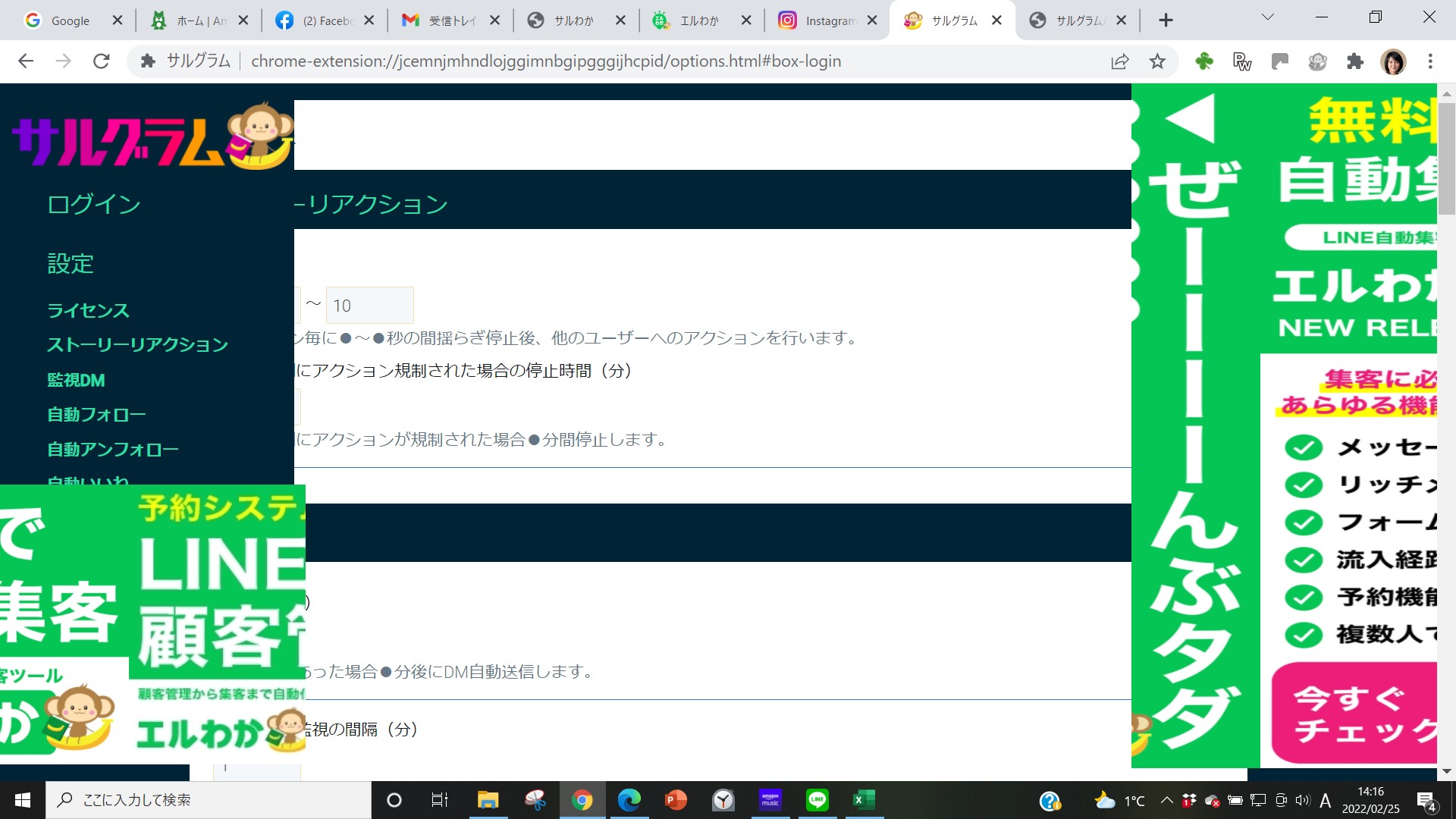Open Microsoft Edge from the taskbar
Screen dimensions: 1456x819
(629, 800)
